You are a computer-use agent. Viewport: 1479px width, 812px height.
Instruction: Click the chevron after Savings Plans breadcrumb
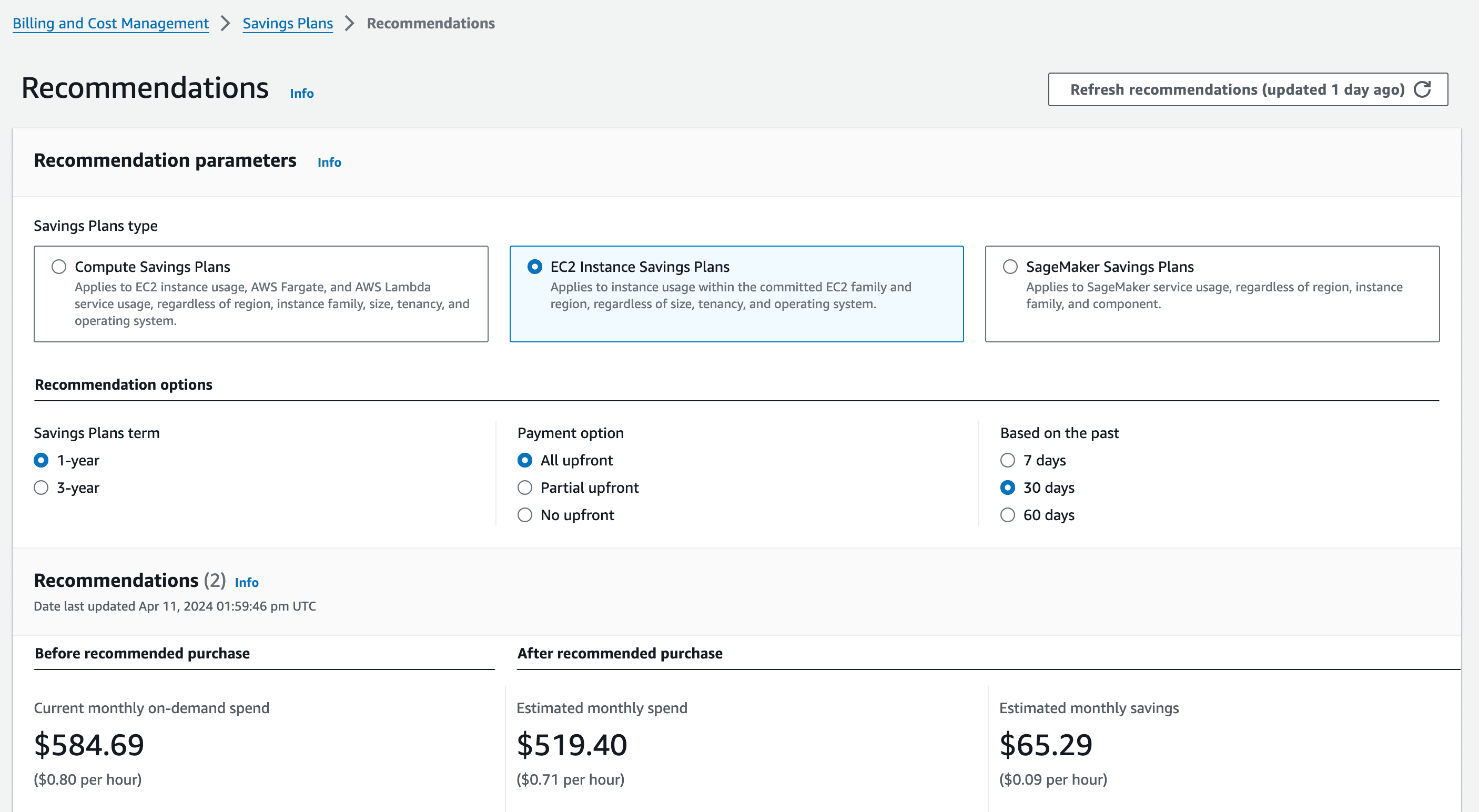click(x=350, y=24)
